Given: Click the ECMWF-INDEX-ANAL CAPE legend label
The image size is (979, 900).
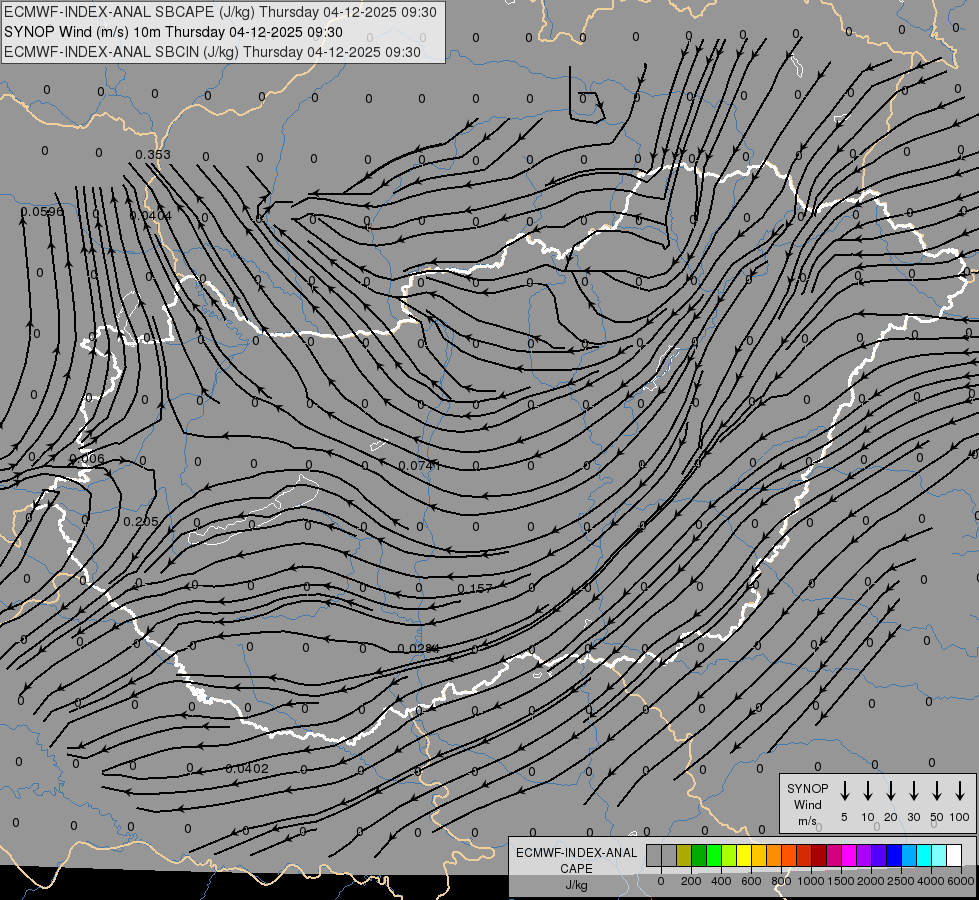Looking at the screenshot, I should pyautogui.click(x=576, y=860).
